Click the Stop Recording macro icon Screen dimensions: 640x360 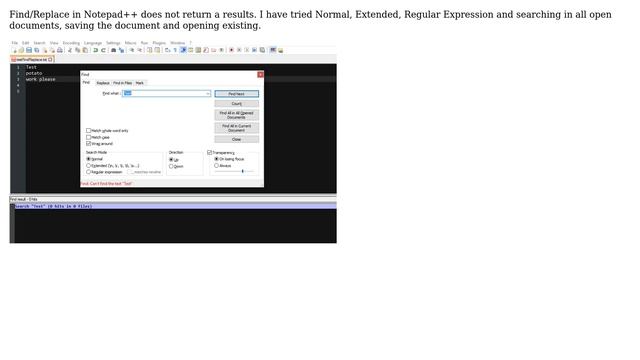[x=239, y=50]
